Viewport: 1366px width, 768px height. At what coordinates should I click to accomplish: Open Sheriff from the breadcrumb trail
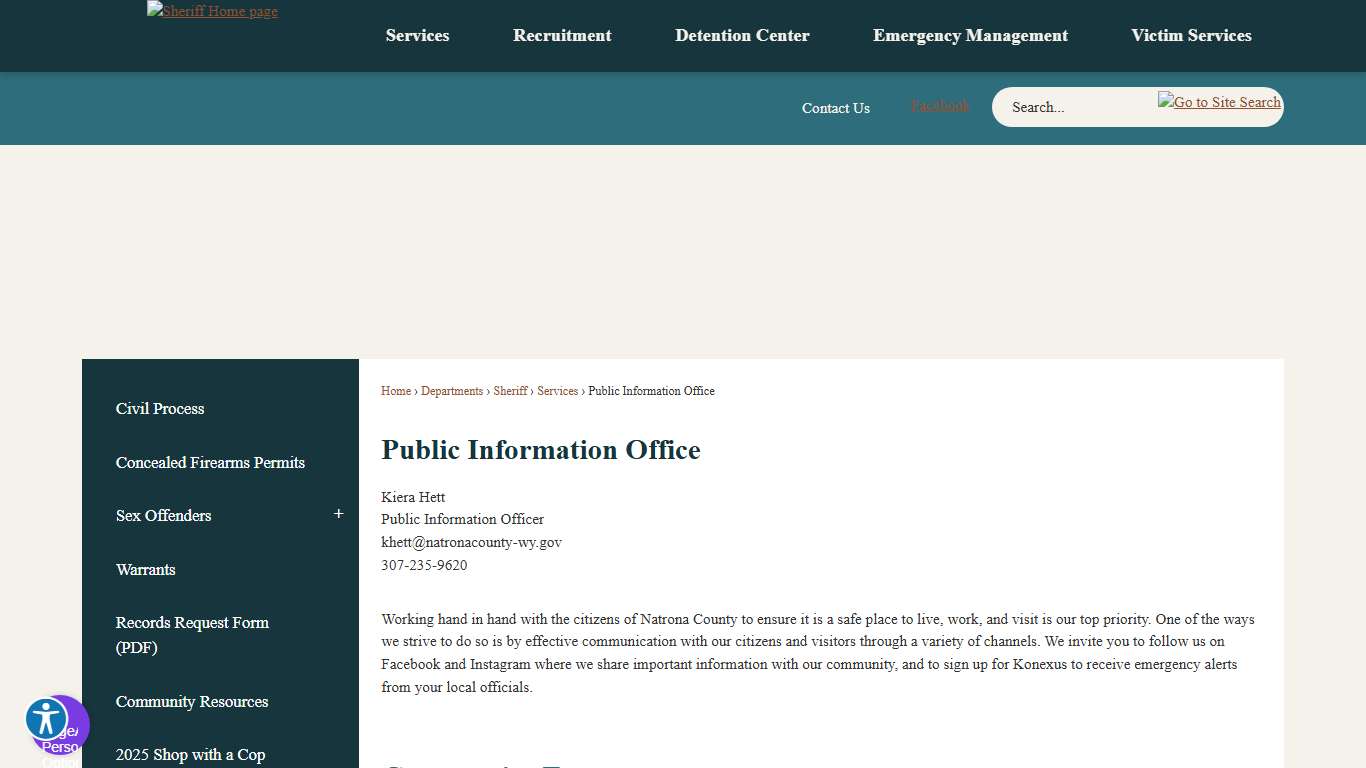[x=510, y=391]
